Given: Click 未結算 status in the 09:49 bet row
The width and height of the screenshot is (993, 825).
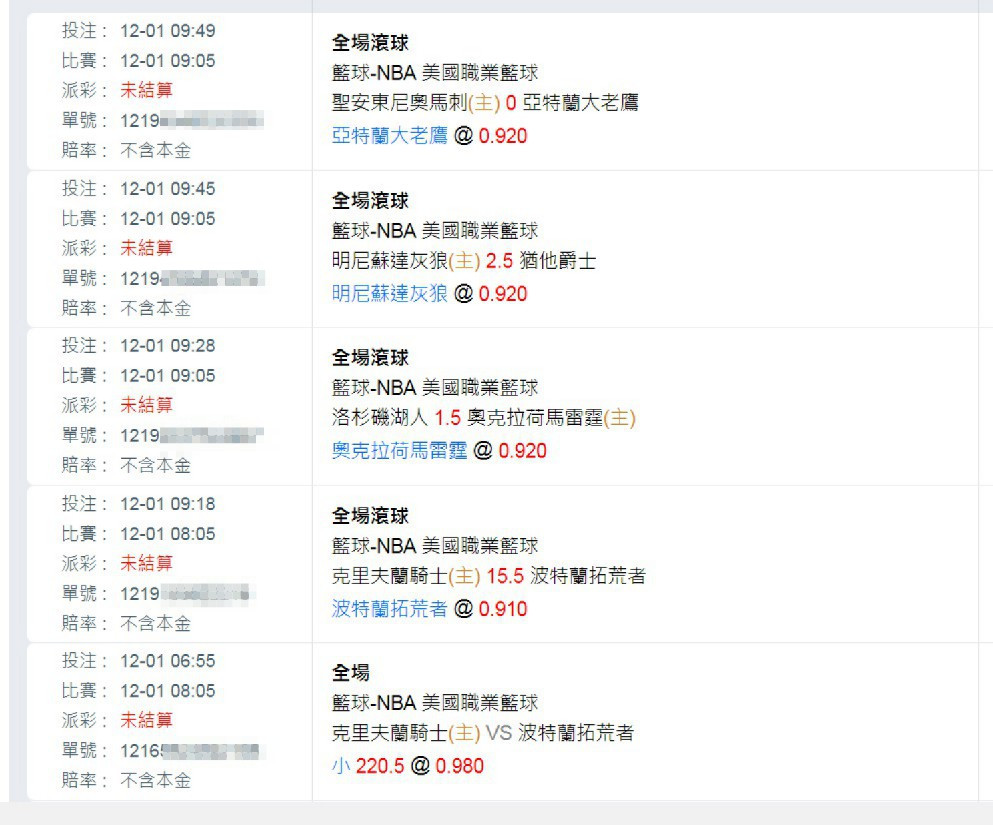Looking at the screenshot, I should pyautogui.click(x=146, y=90).
